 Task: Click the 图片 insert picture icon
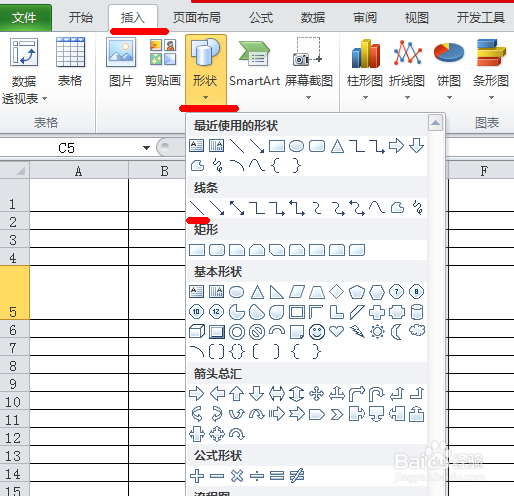tap(121, 53)
